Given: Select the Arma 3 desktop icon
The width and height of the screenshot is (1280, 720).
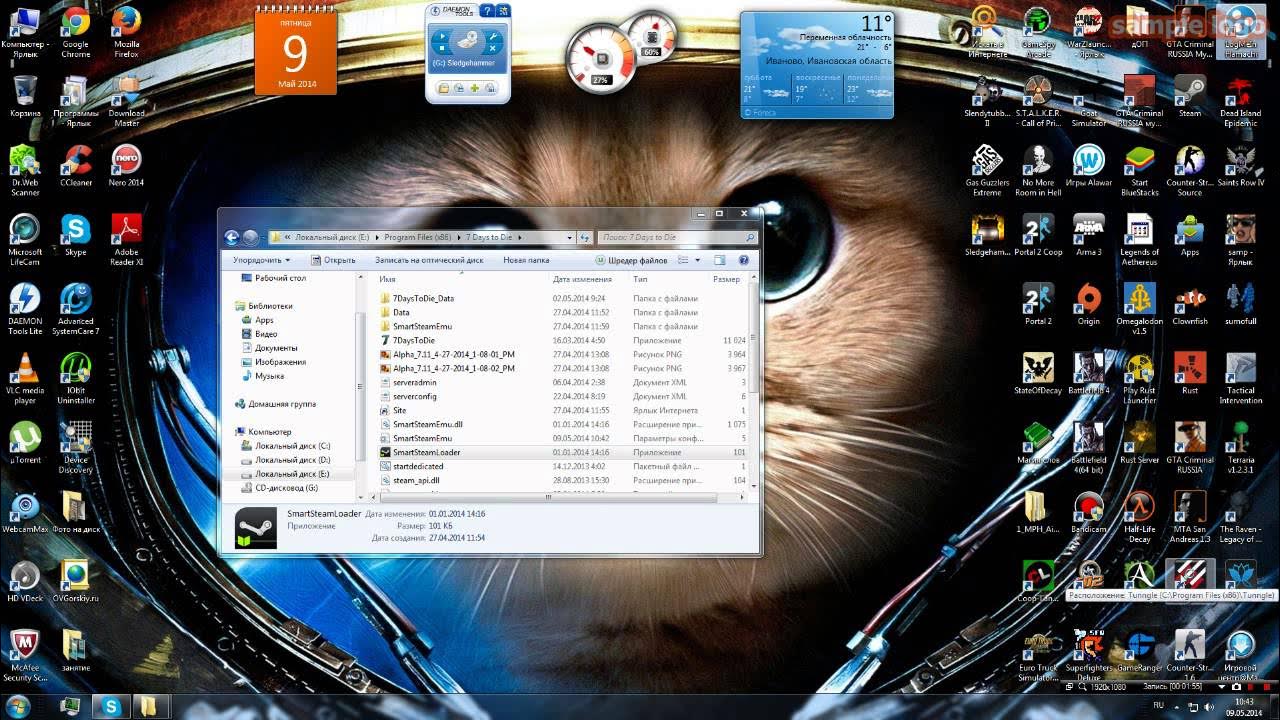Looking at the screenshot, I should click(1088, 235).
